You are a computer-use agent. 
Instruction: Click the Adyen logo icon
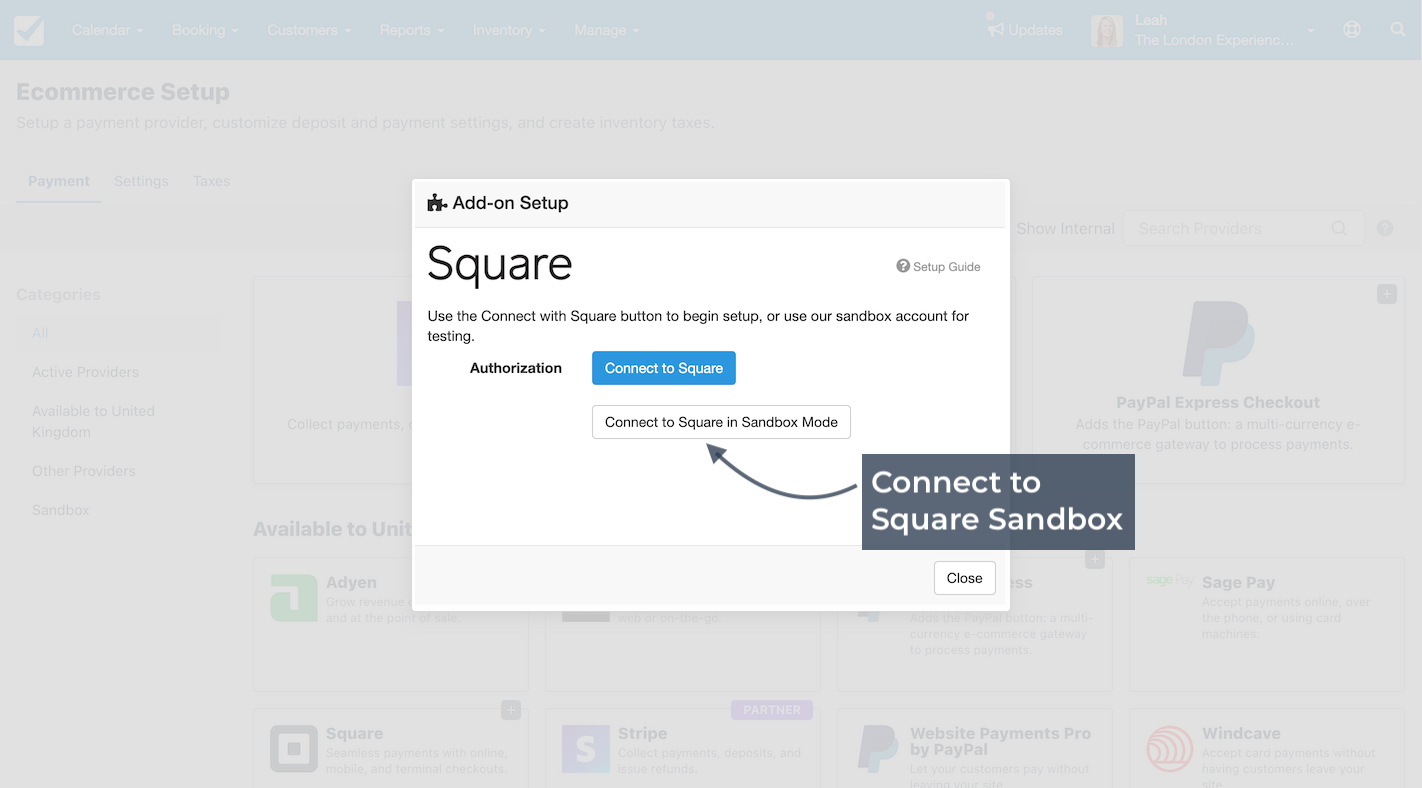294,598
